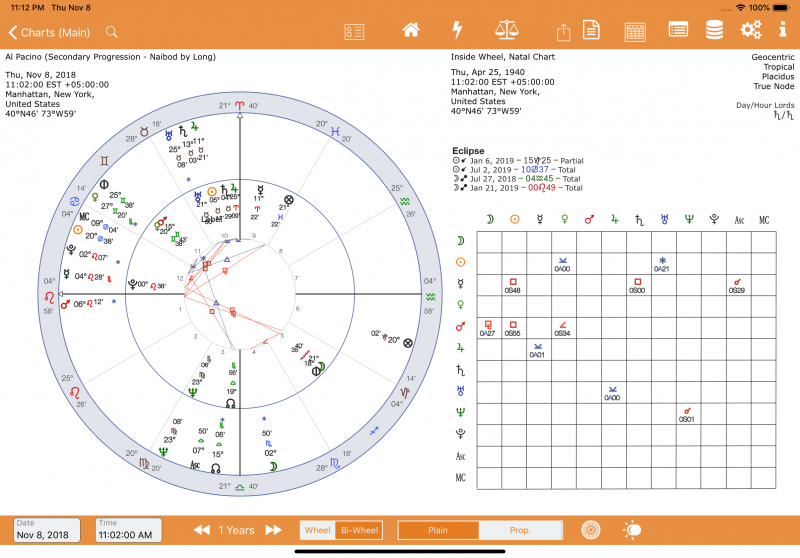Image resolution: width=800 pixels, height=558 pixels.
Task: Switch to Wheel view
Action: [317, 530]
